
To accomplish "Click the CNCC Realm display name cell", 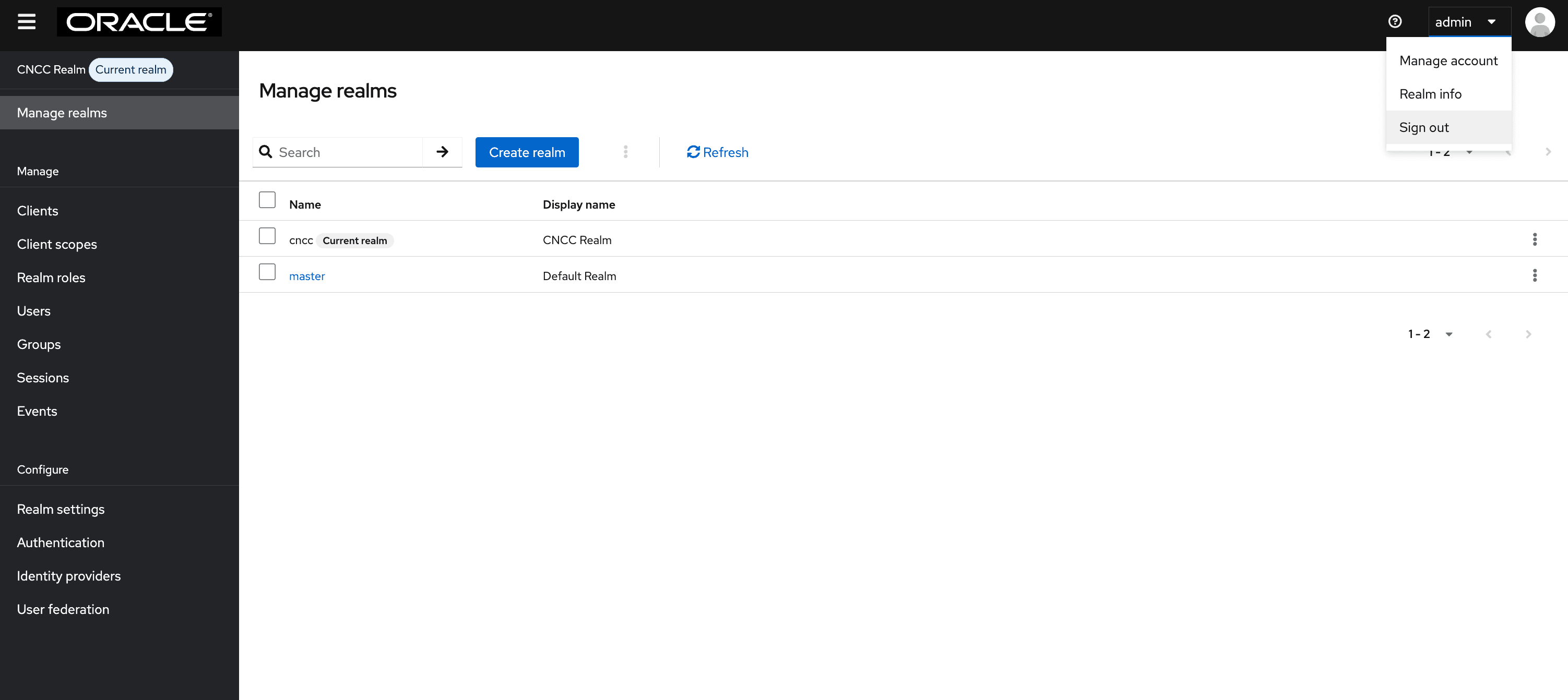I will 577,240.
